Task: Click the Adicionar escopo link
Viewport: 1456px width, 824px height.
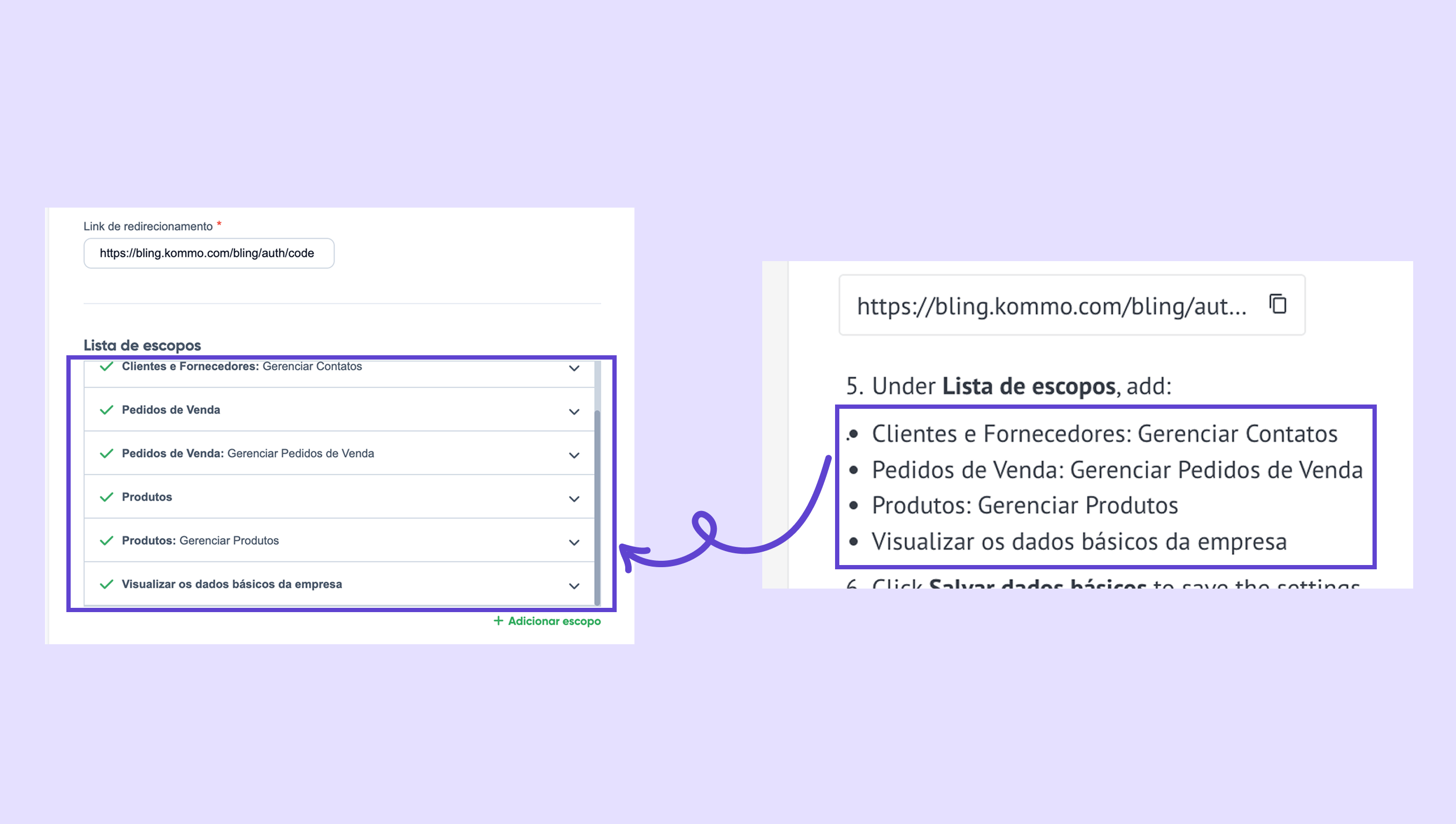Action: 553,621
